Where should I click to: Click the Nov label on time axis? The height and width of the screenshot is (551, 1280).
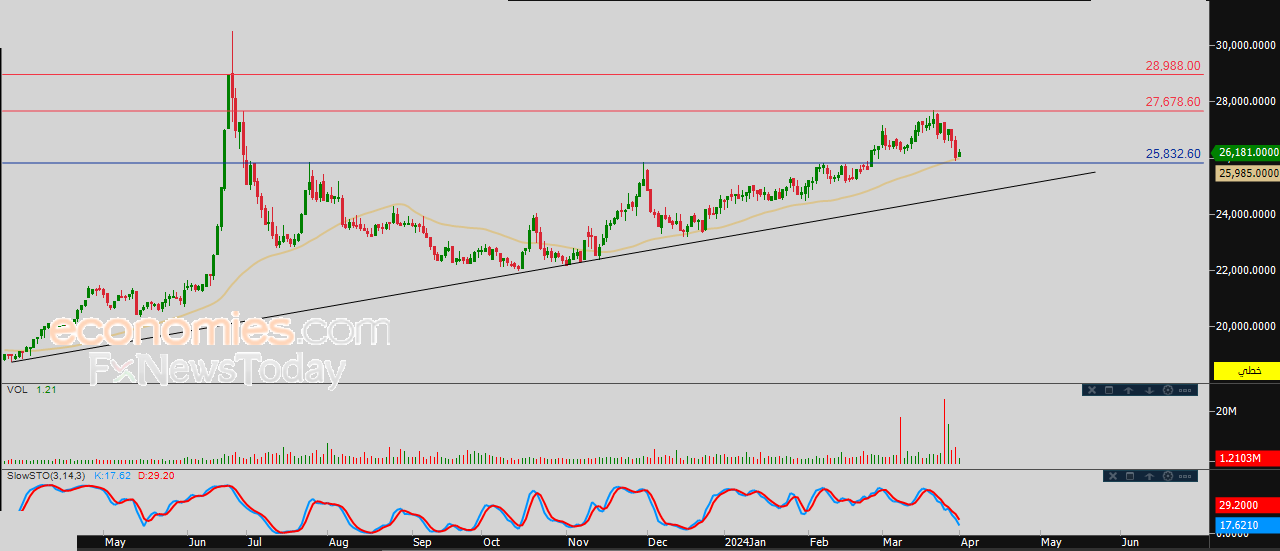coord(578,542)
